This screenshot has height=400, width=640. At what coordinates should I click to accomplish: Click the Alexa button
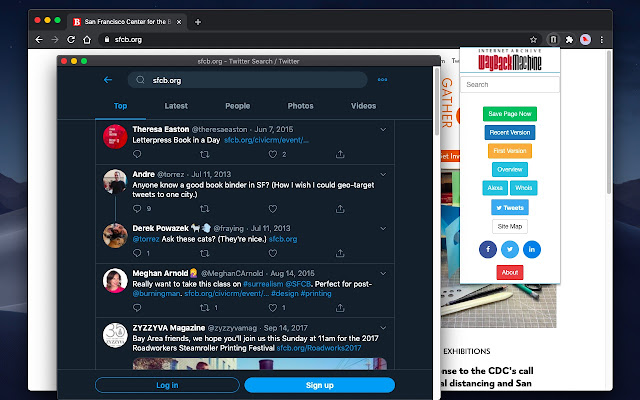(x=495, y=188)
